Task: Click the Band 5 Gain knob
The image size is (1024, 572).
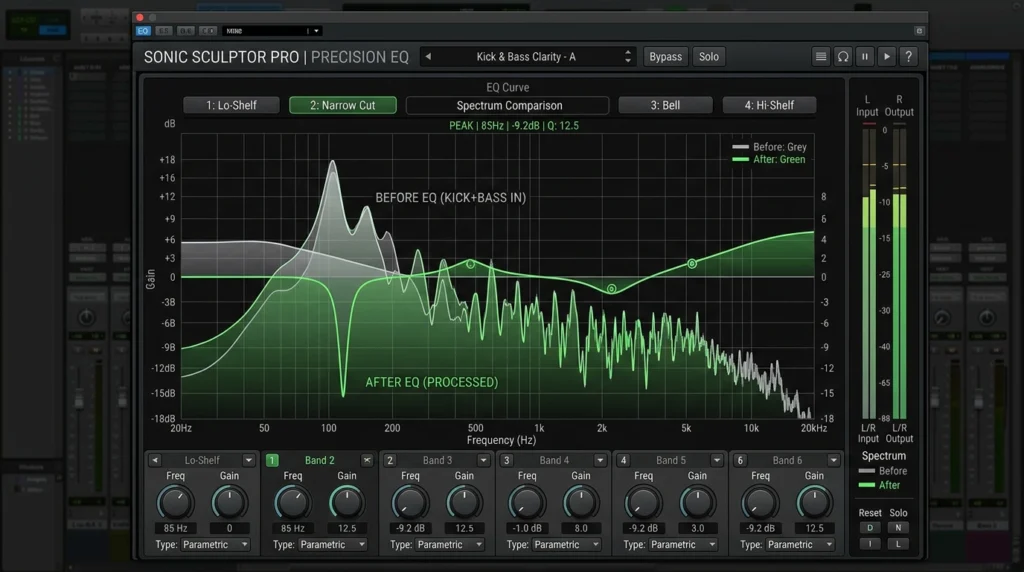Action: pyautogui.click(x=697, y=503)
